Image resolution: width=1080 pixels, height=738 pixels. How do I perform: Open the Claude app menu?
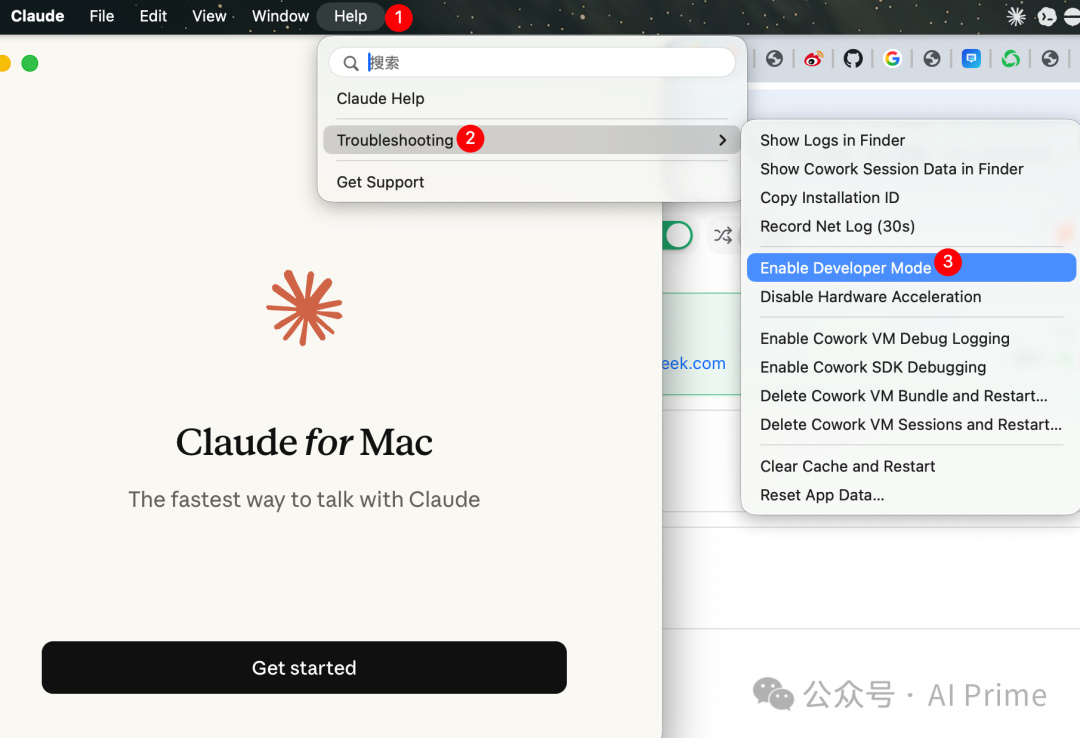[38, 17]
